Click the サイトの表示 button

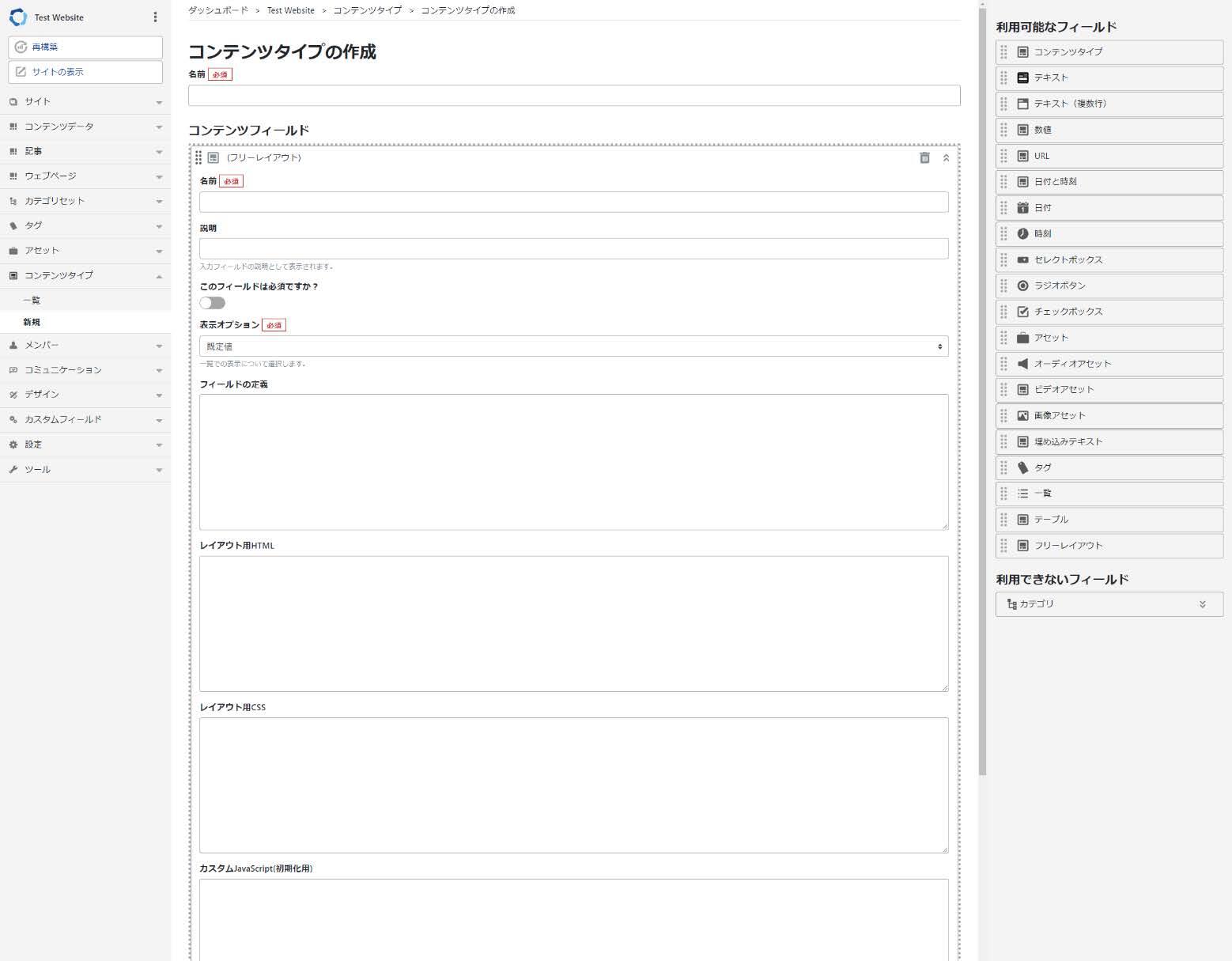coord(85,72)
